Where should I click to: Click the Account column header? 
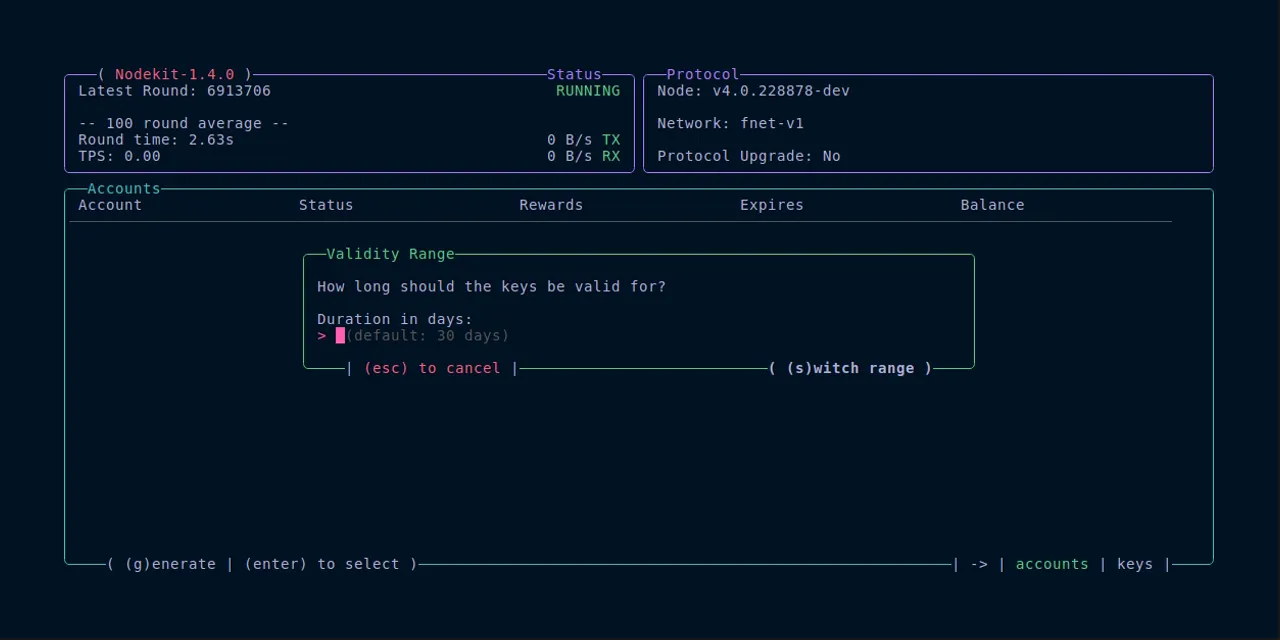[110, 205]
